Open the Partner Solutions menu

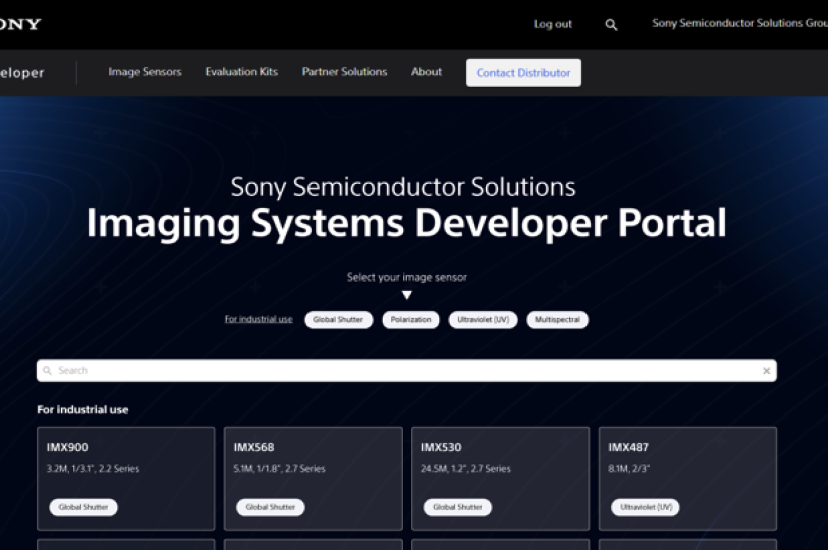point(344,72)
